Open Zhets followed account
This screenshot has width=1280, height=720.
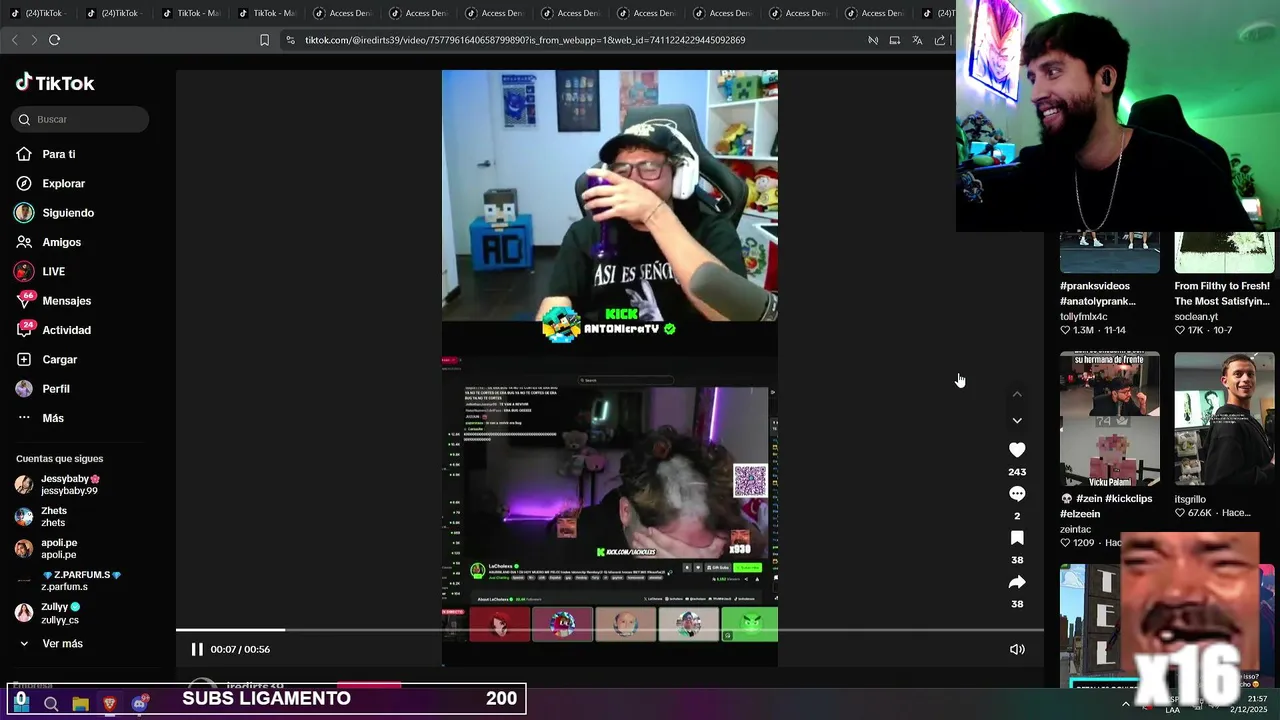click(42, 517)
